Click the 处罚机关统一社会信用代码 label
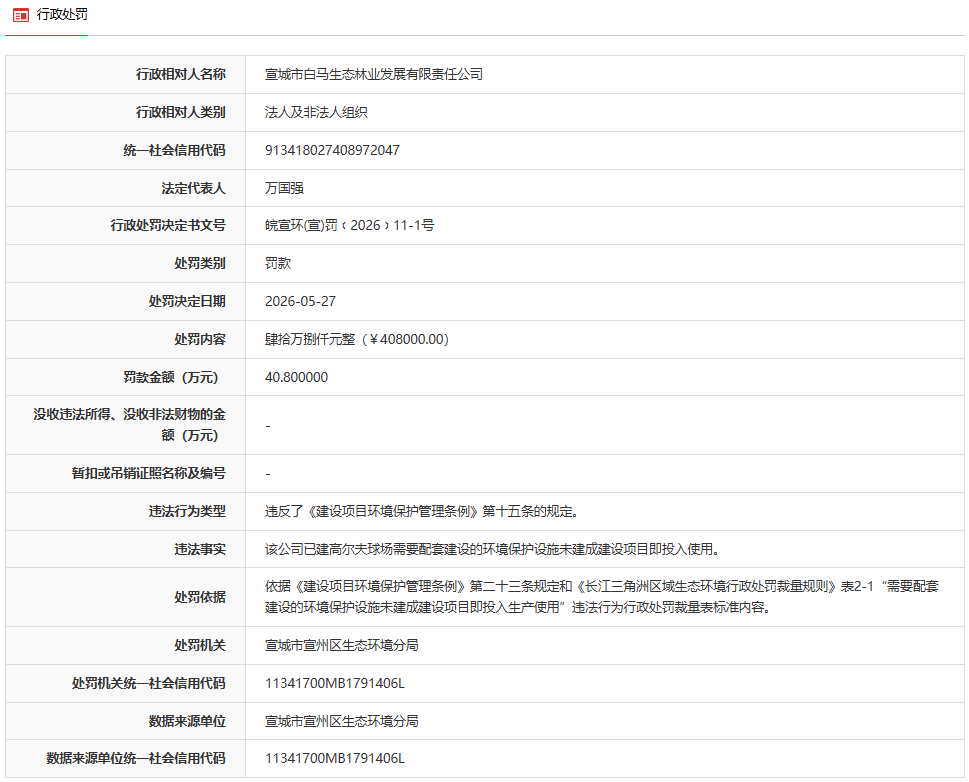 (149, 683)
